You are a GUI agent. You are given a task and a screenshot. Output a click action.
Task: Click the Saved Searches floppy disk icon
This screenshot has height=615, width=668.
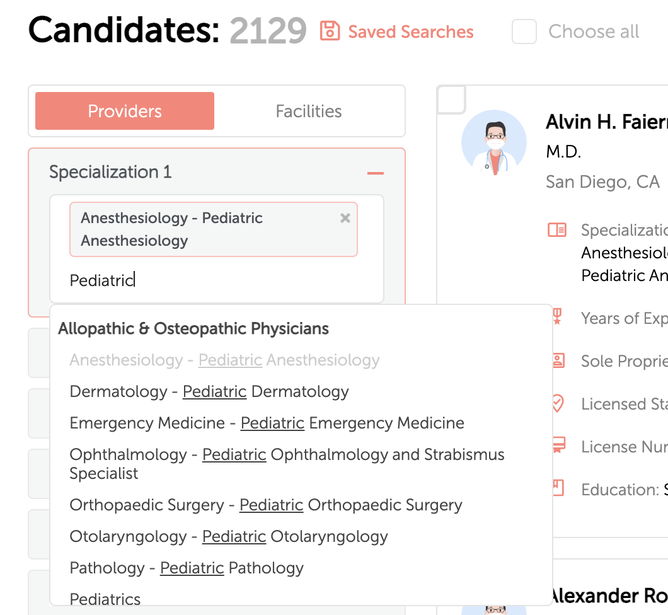coord(330,31)
